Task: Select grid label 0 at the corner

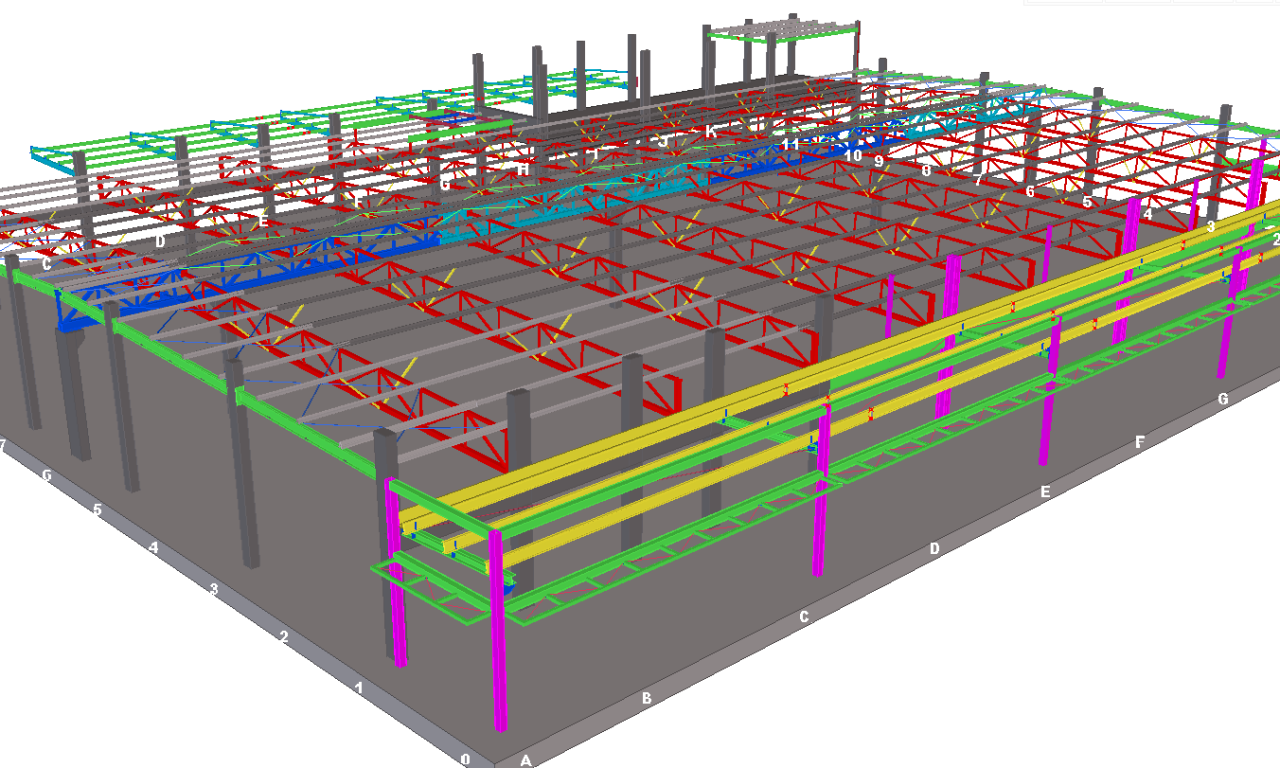Action: pyautogui.click(x=465, y=759)
